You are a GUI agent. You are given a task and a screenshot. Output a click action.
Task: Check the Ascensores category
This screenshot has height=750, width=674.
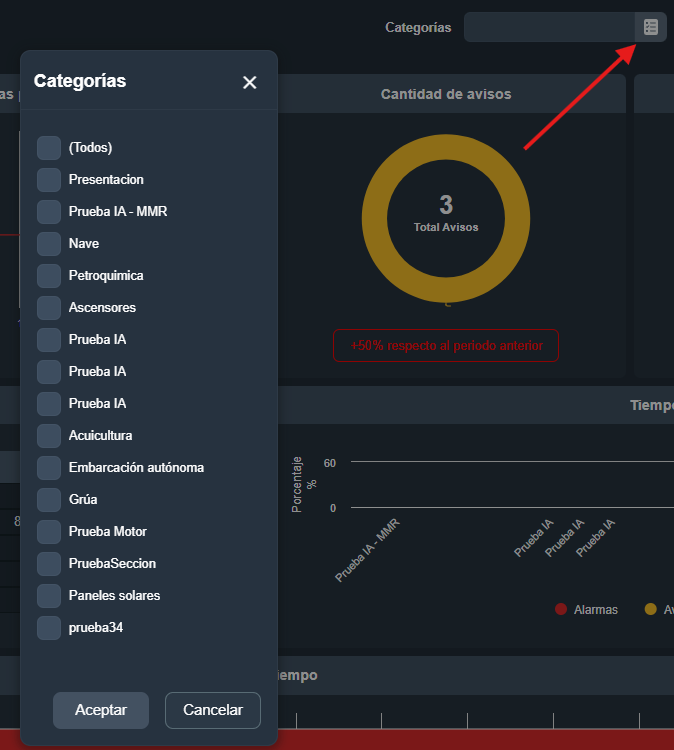click(49, 308)
